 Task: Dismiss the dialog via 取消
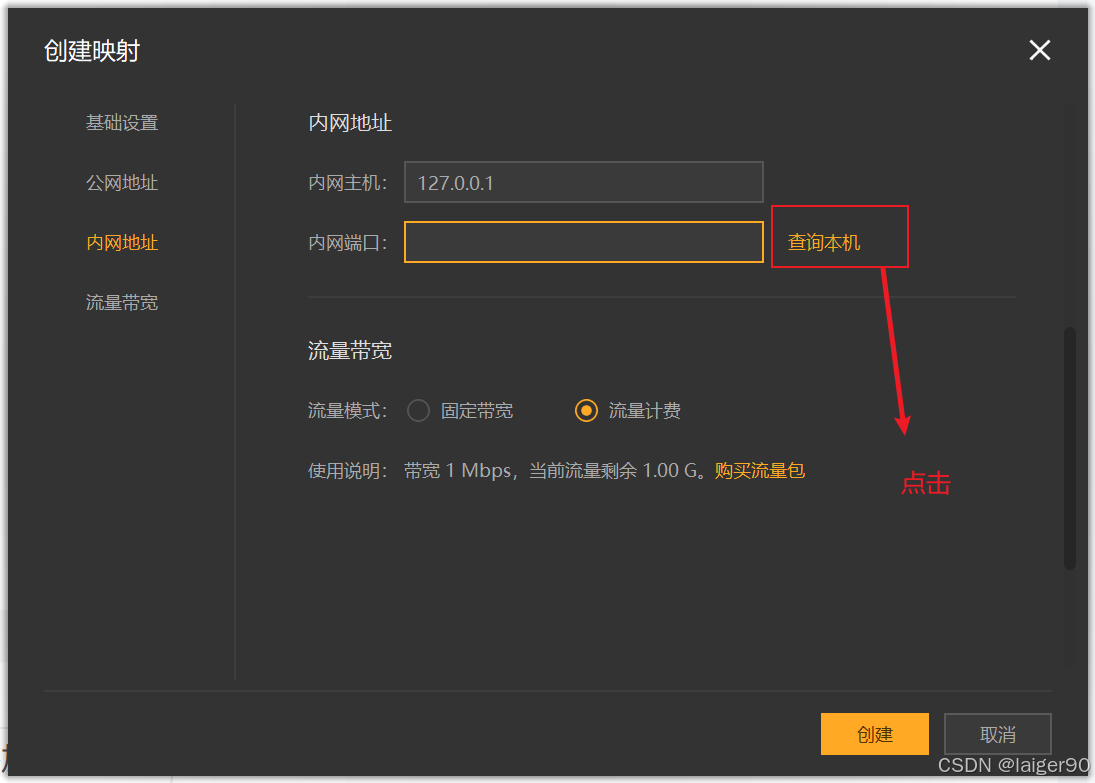[x=997, y=734]
